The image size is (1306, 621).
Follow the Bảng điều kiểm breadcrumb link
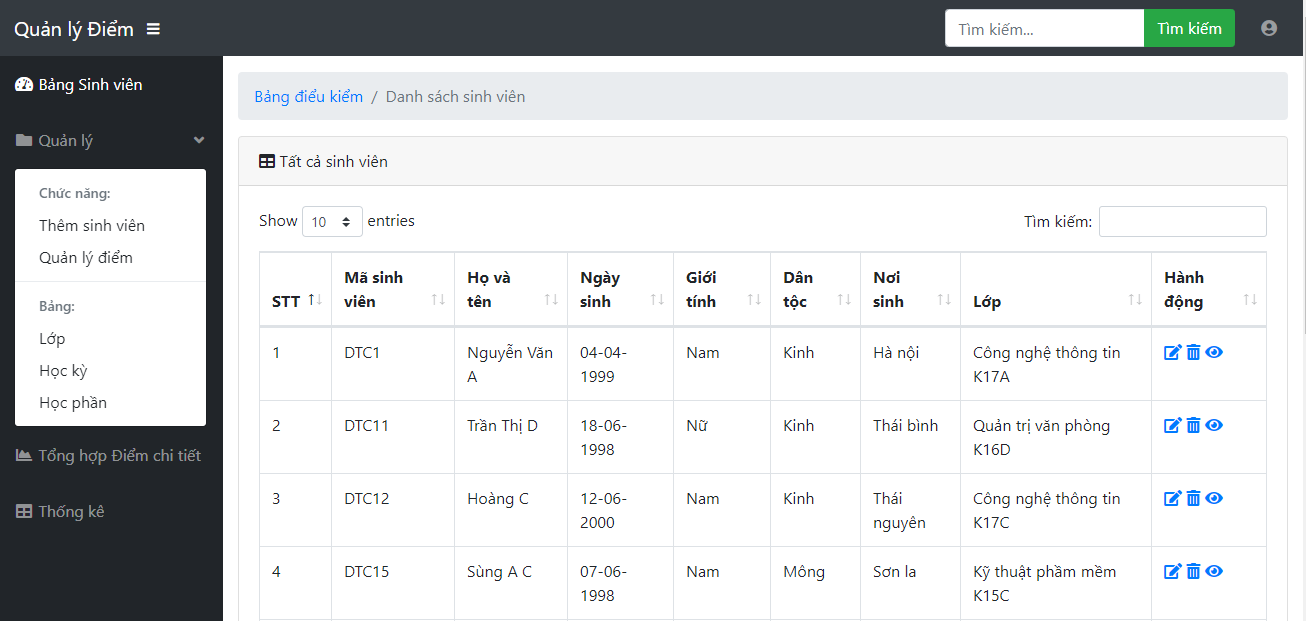click(x=309, y=96)
